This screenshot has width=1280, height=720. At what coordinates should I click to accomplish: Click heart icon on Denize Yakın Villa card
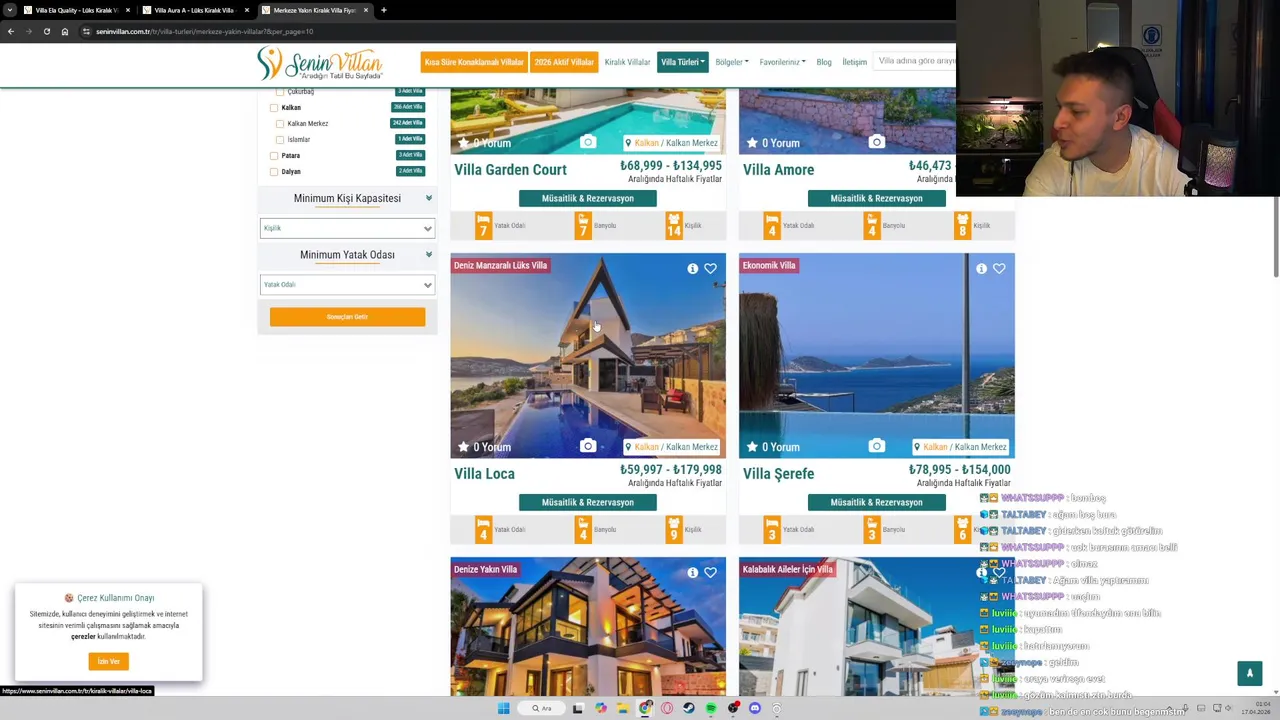(x=710, y=572)
